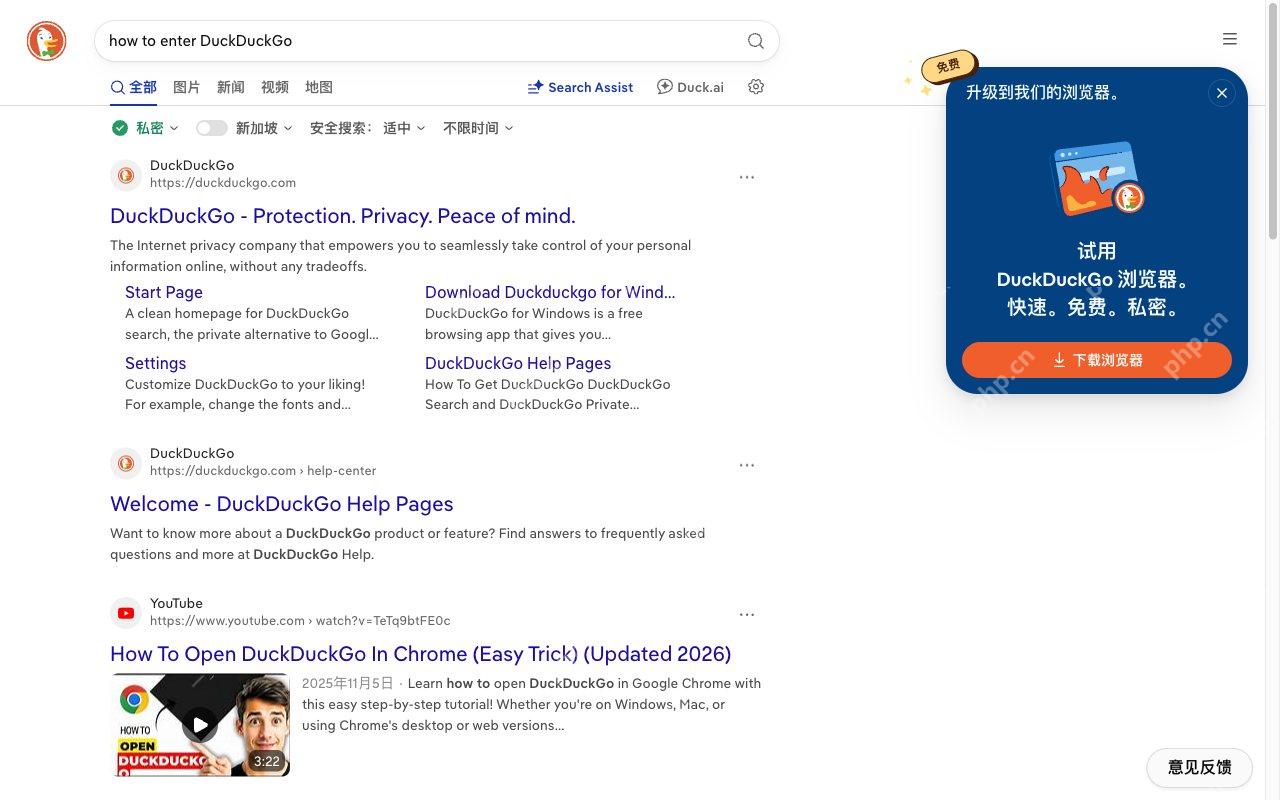Click the browser illustration in promo popup
This screenshot has width=1280, height=800.
coord(1097,179)
